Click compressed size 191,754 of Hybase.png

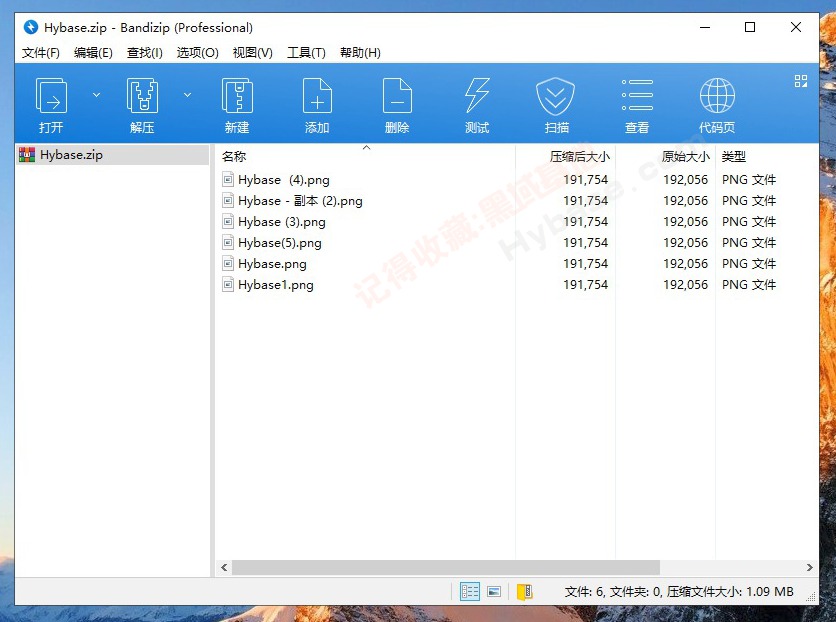[585, 264]
